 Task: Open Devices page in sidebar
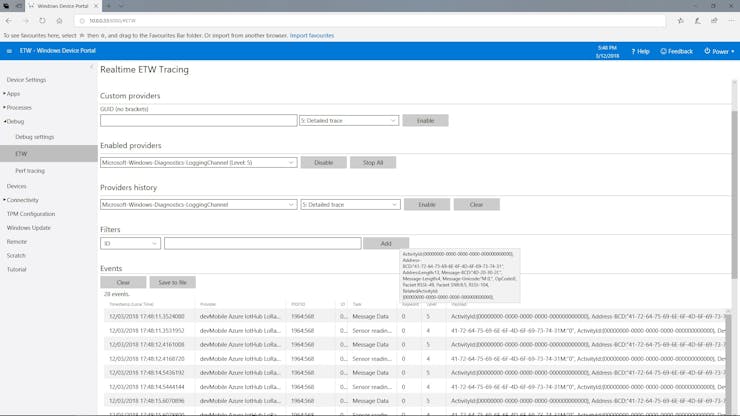pyautogui.click(x=17, y=186)
